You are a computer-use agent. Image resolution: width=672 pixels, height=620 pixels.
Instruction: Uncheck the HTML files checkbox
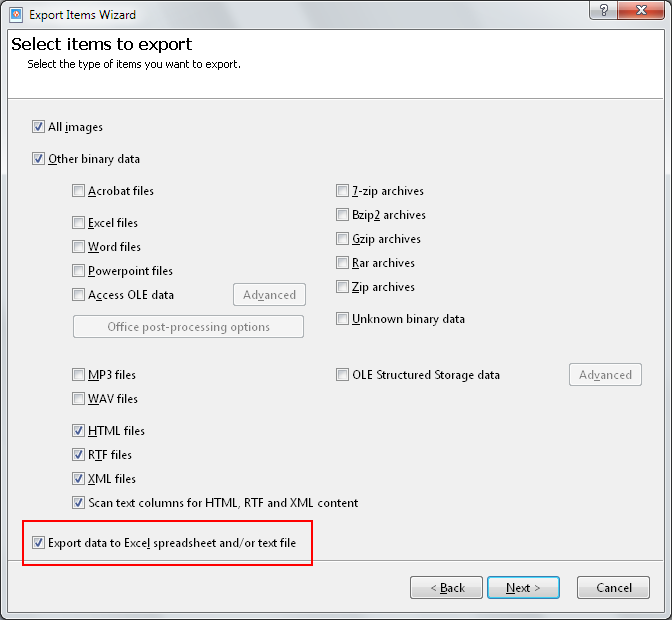tap(79, 431)
